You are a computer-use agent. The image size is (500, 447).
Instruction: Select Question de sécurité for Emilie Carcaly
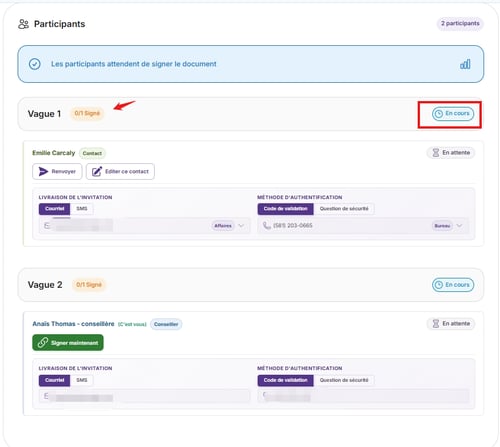[344, 209]
